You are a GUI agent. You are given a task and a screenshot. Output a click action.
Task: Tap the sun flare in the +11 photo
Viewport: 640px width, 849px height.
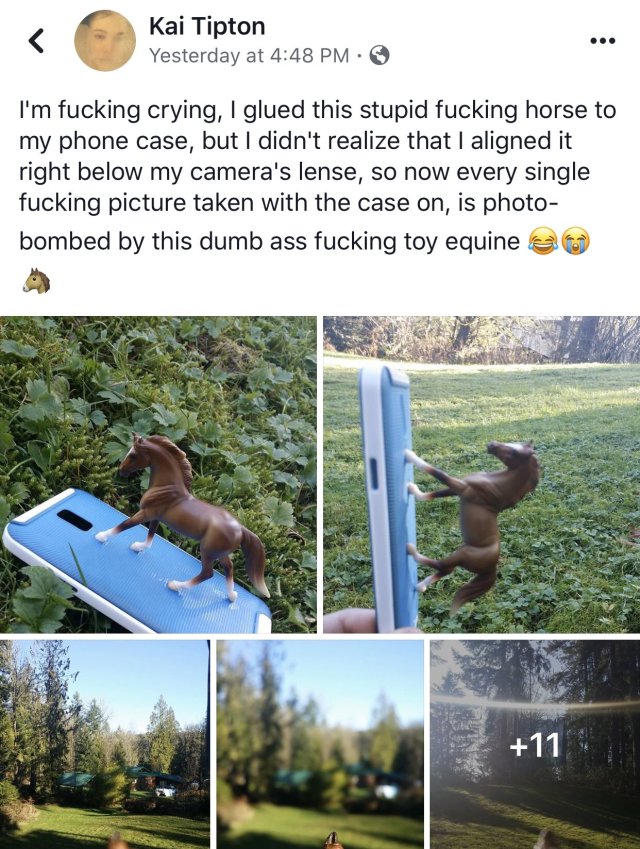[x=536, y=705]
